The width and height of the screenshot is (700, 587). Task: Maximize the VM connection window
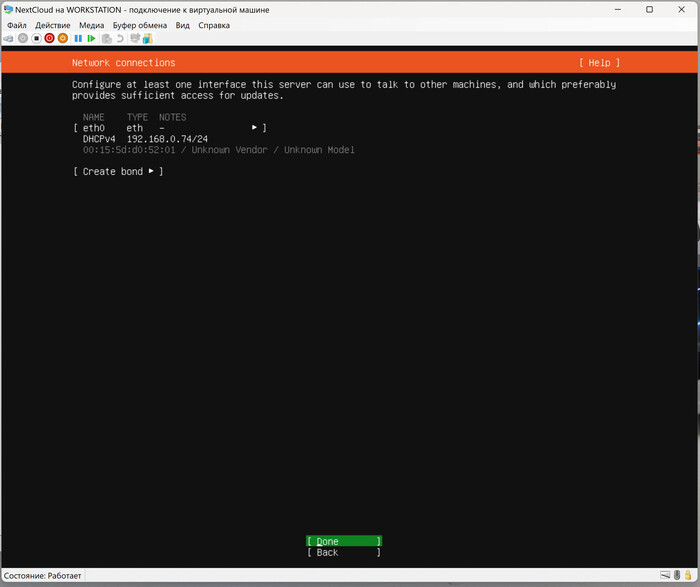click(x=650, y=9)
